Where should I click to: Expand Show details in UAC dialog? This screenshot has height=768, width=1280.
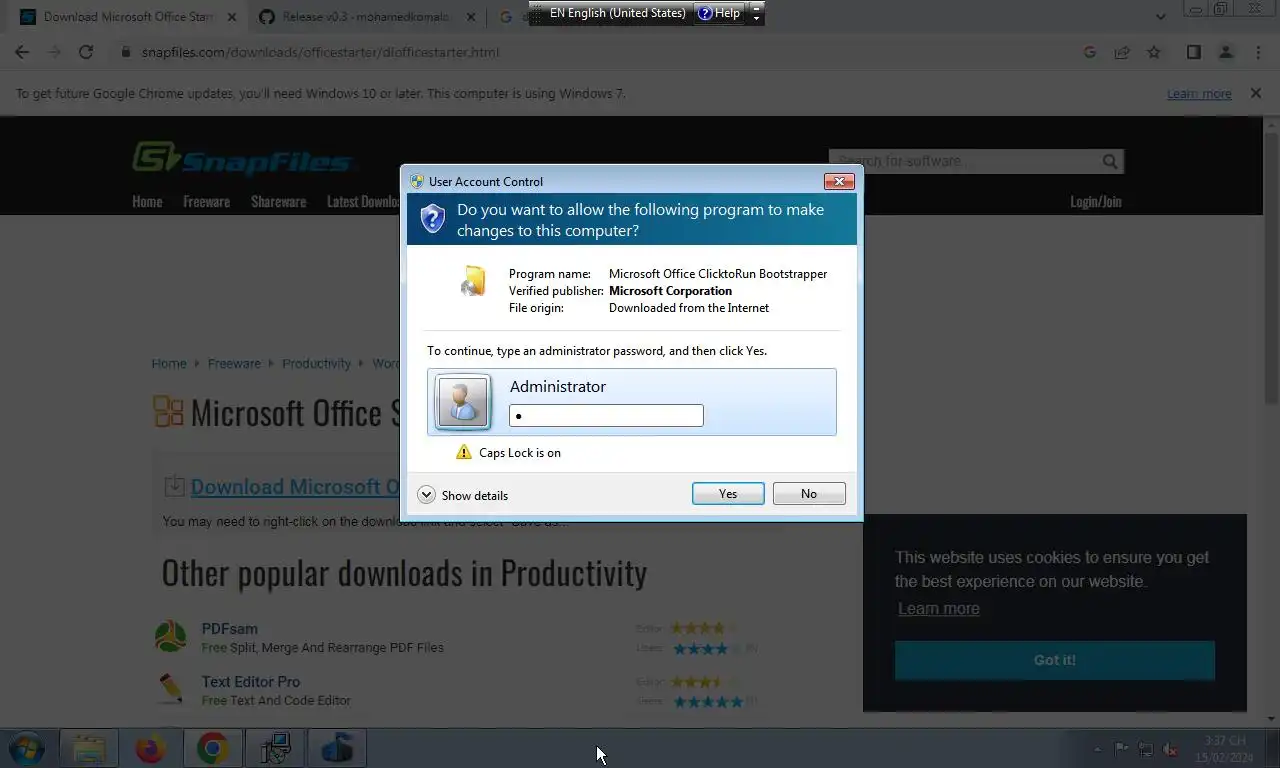click(463, 495)
